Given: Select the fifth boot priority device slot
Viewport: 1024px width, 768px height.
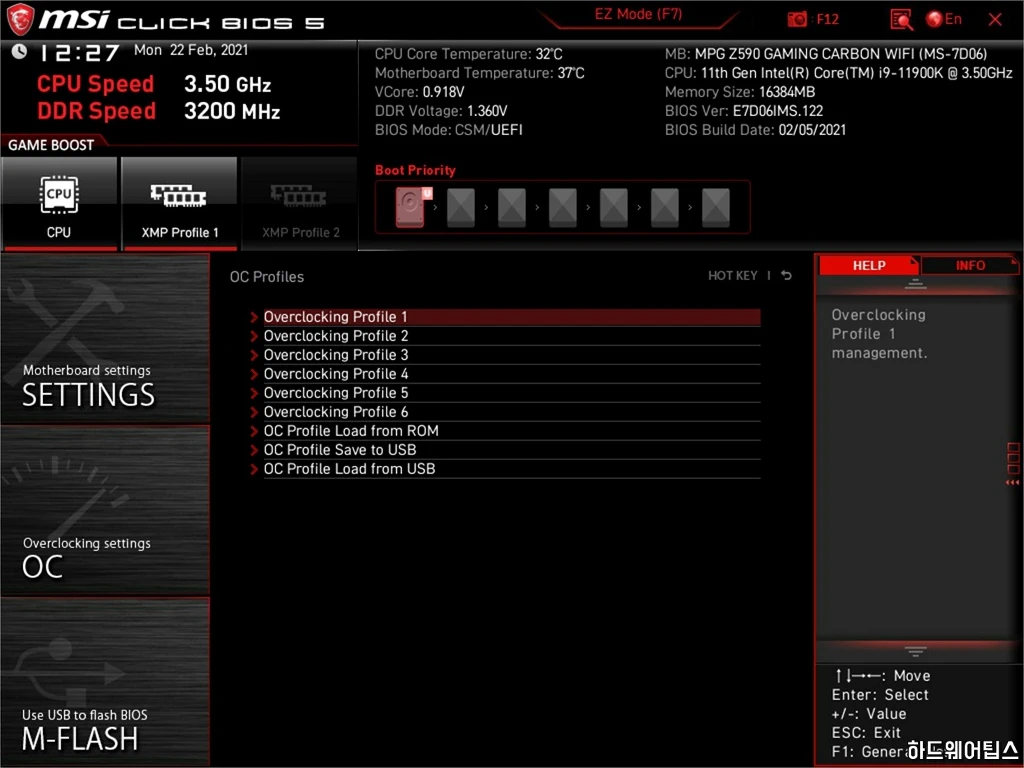Looking at the screenshot, I should (x=614, y=208).
